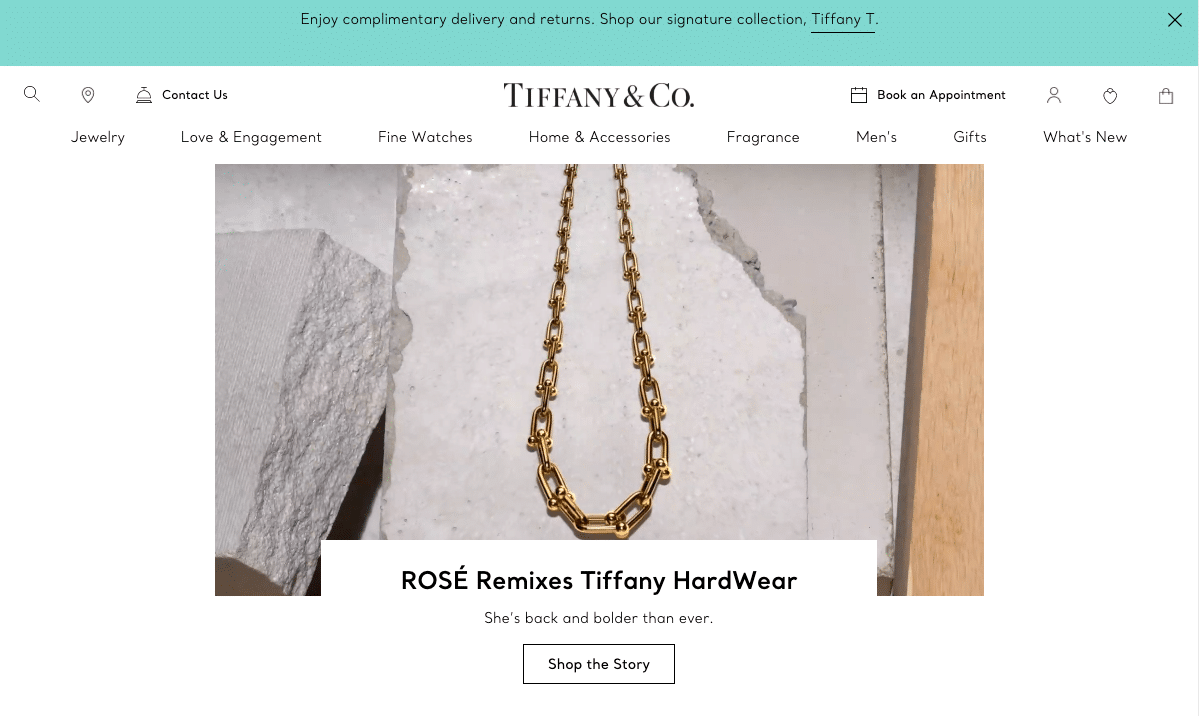Select Fine Watches in navigation

tap(425, 137)
